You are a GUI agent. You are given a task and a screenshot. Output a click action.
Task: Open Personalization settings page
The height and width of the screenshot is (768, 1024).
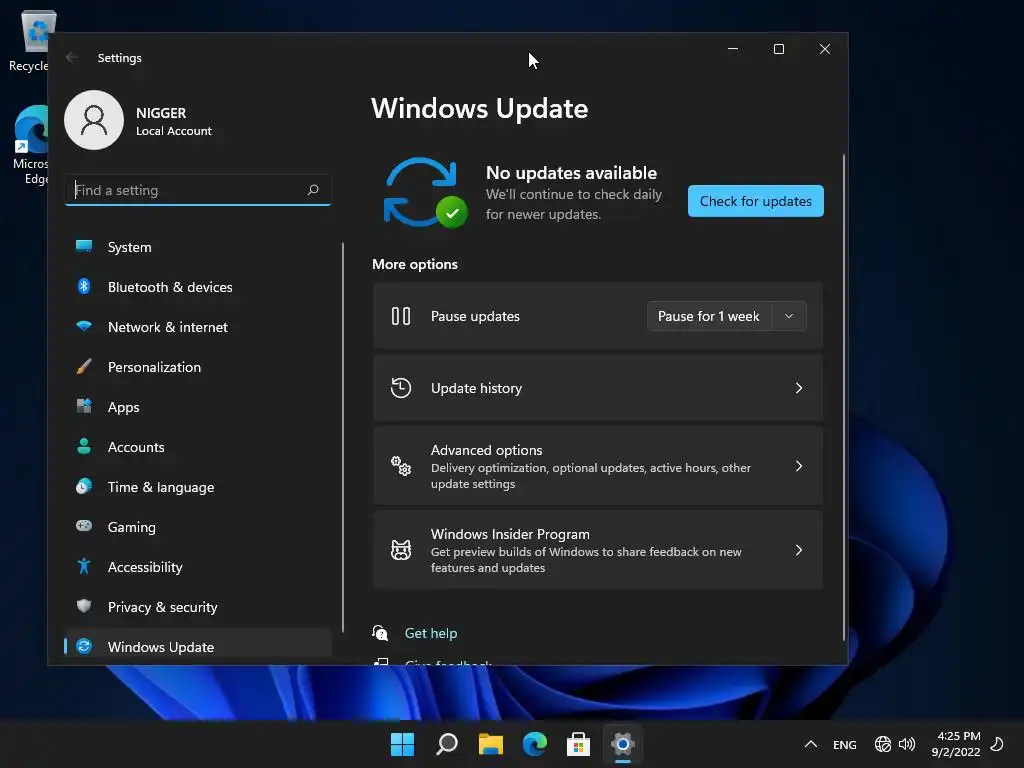[x=198, y=367]
